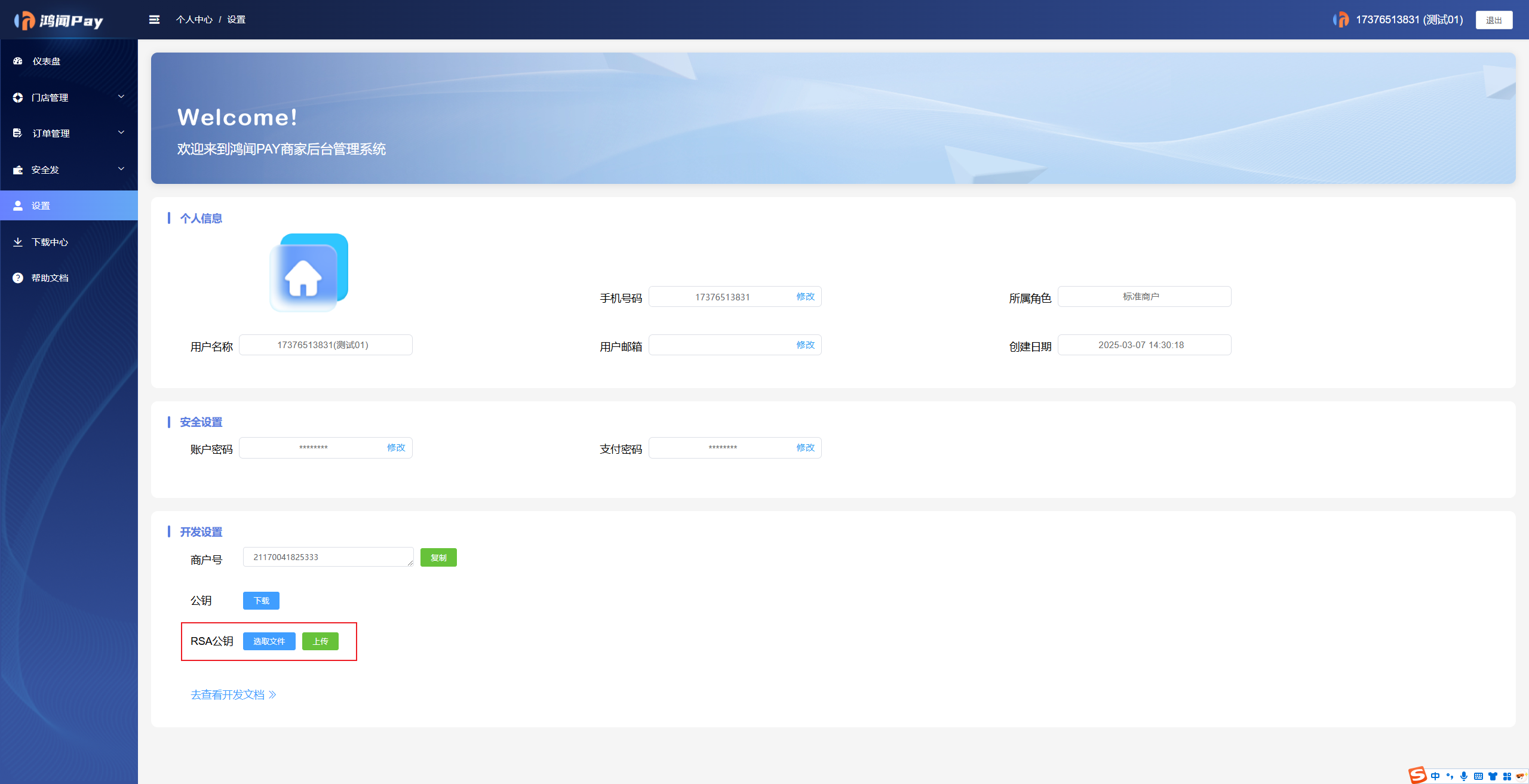Screen dimensions: 1529x784
Task: Click the 帮助文档 question mark icon
Action: click(18, 278)
